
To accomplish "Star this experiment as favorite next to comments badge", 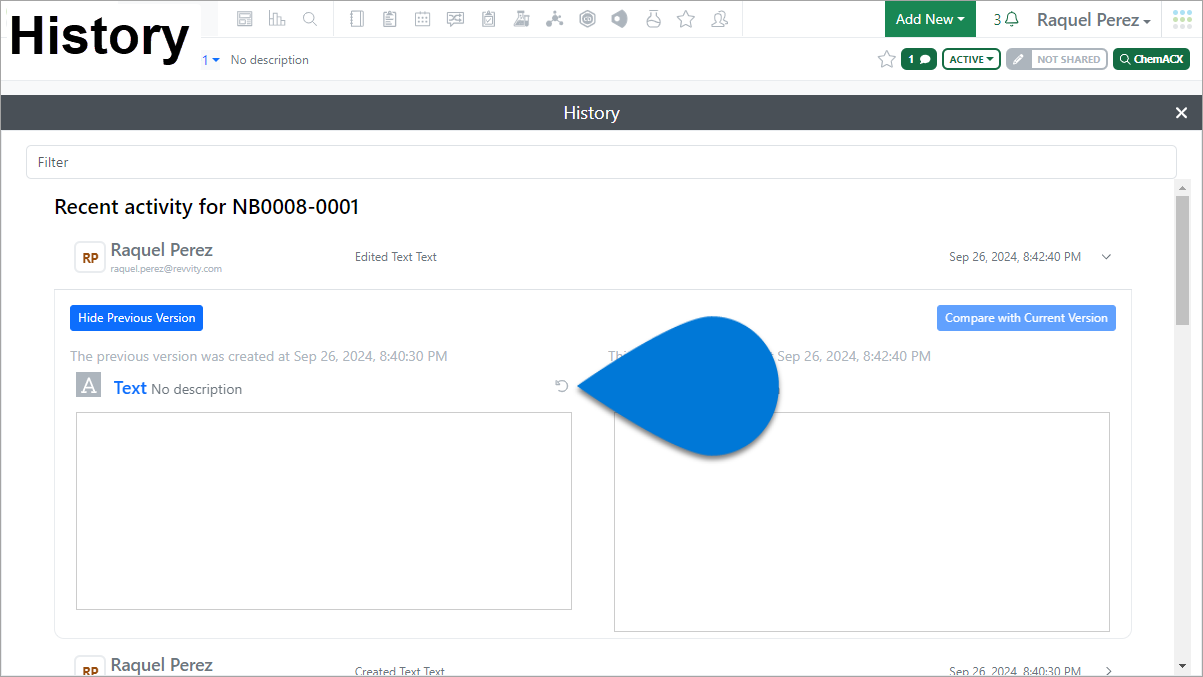I will pyautogui.click(x=886, y=60).
